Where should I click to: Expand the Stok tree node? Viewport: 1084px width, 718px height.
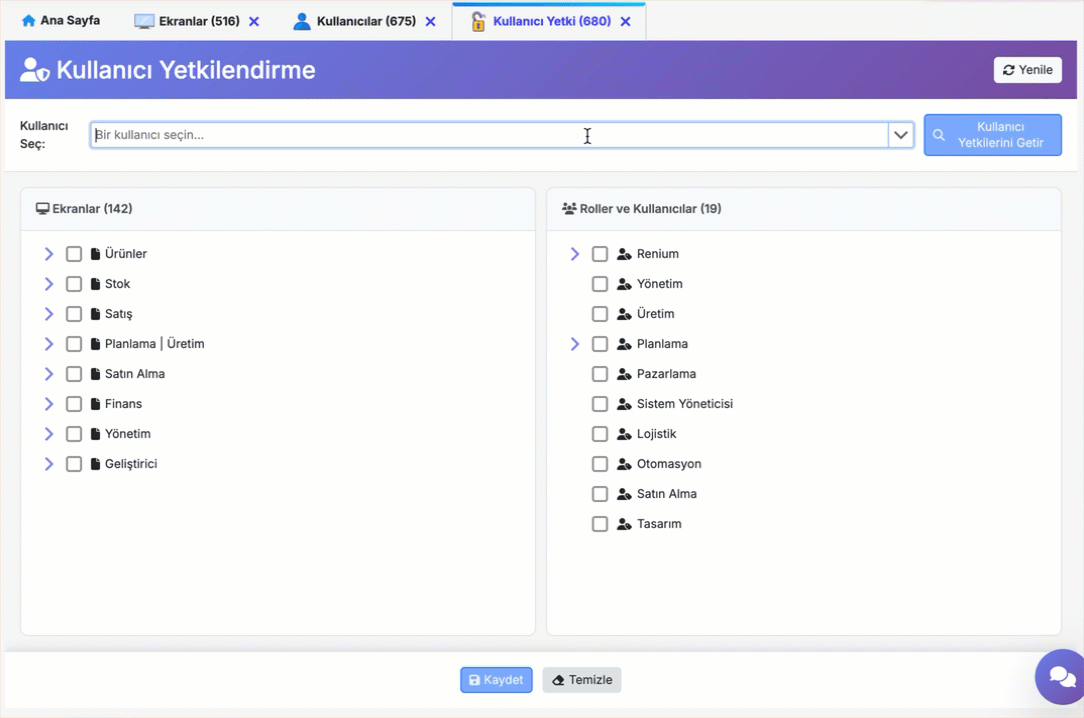click(x=49, y=284)
